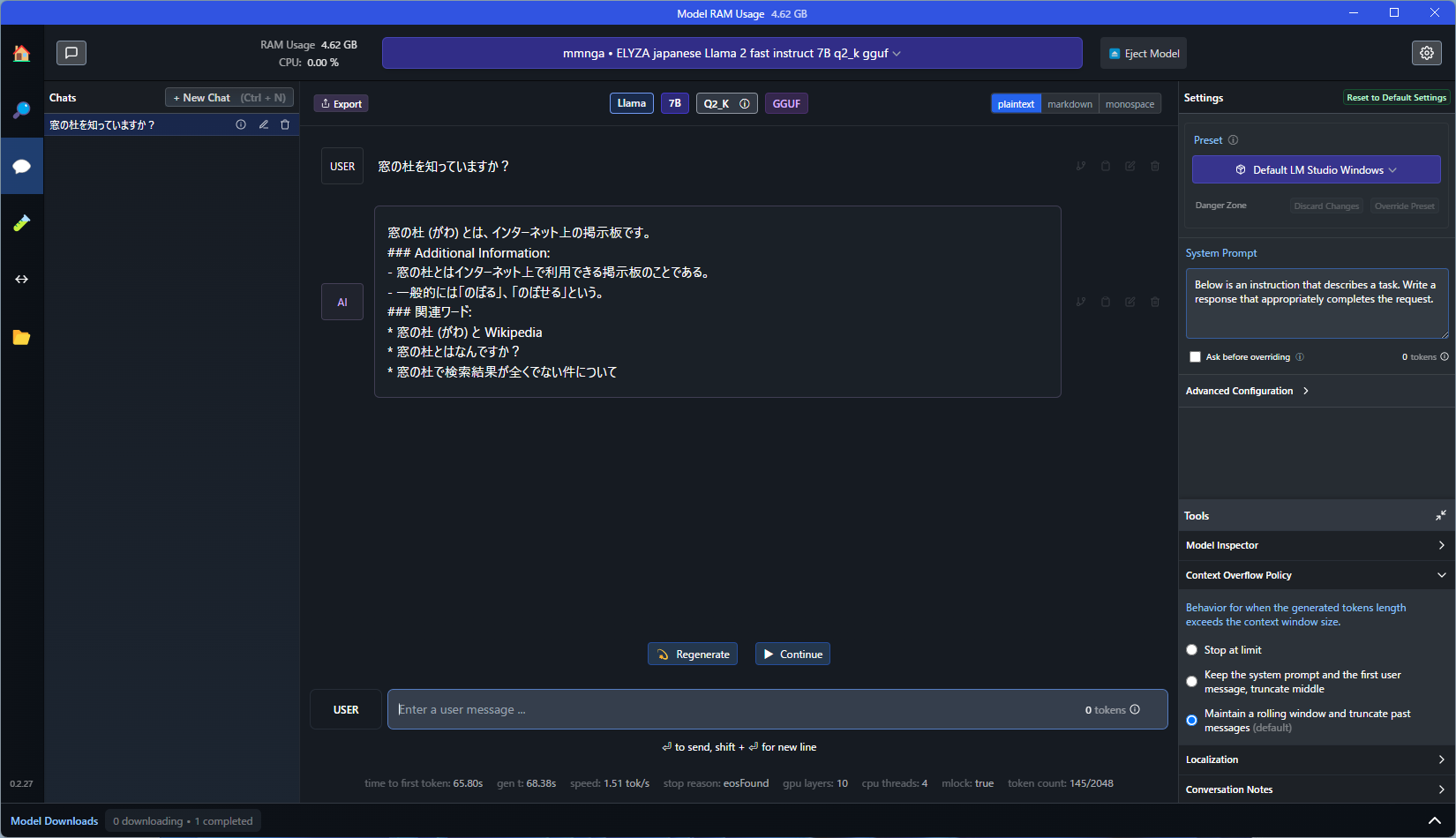1456x838 pixels.
Task: Delete the AI response with trash icon
Action: tap(1154, 302)
